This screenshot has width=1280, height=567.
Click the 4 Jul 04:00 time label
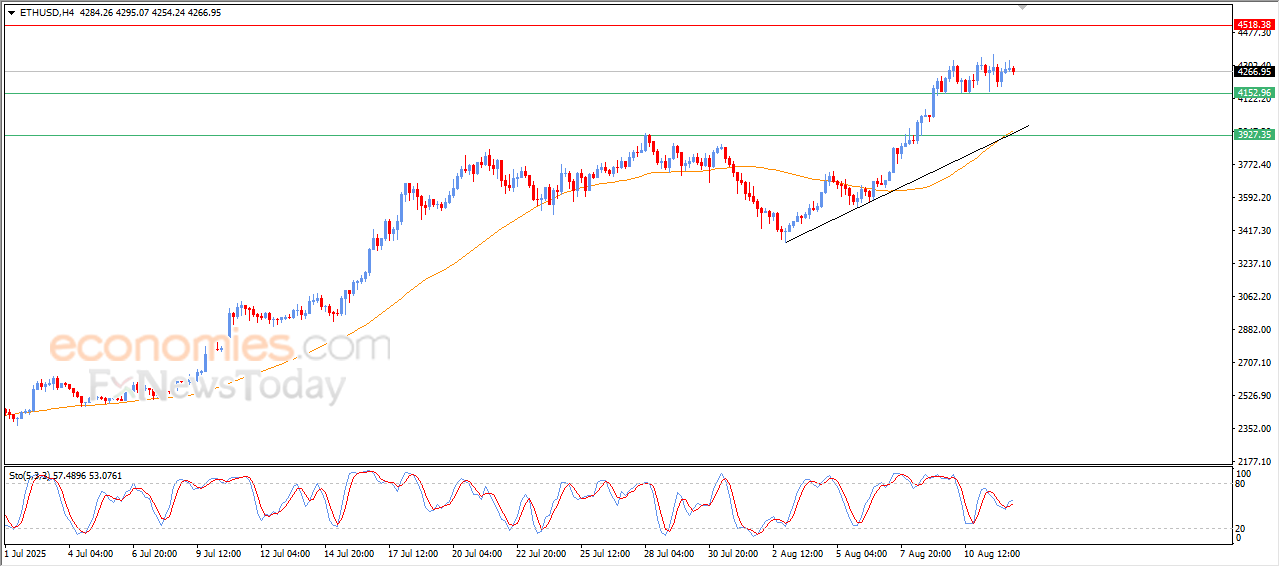point(92,552)
